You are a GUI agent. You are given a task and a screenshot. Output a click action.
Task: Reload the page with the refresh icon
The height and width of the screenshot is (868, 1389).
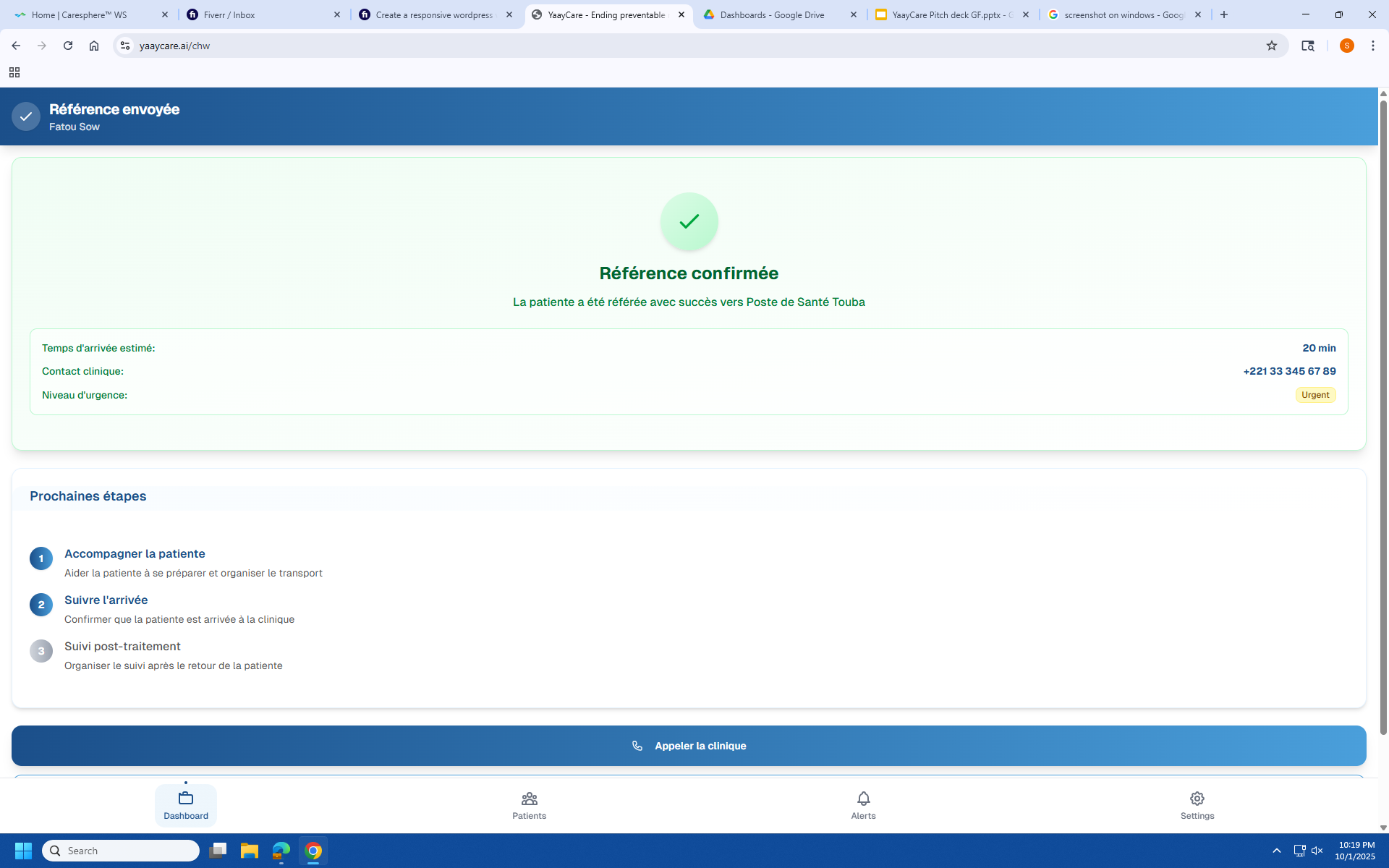coord(67,45)
